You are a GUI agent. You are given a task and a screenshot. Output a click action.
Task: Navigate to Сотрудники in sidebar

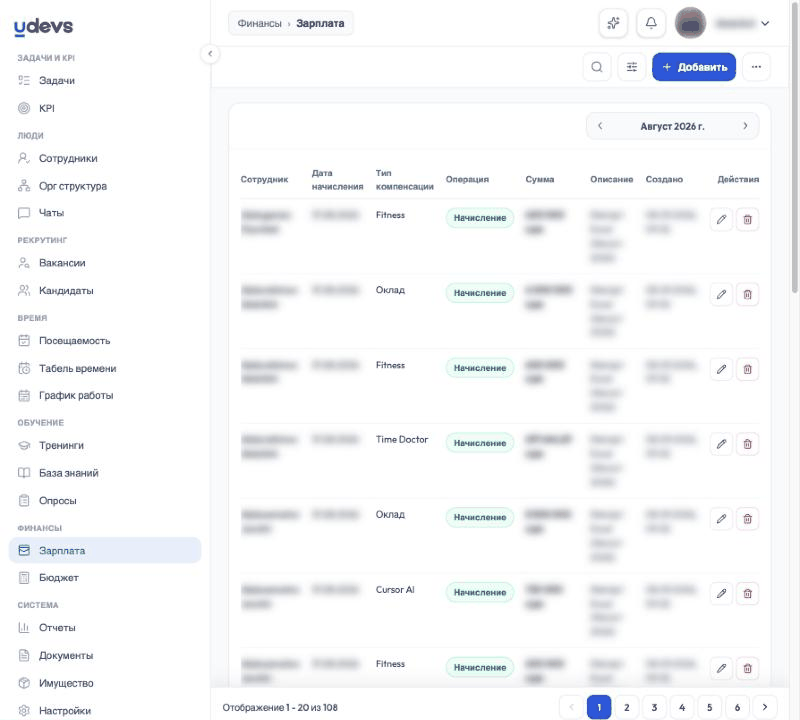[68, 158]
